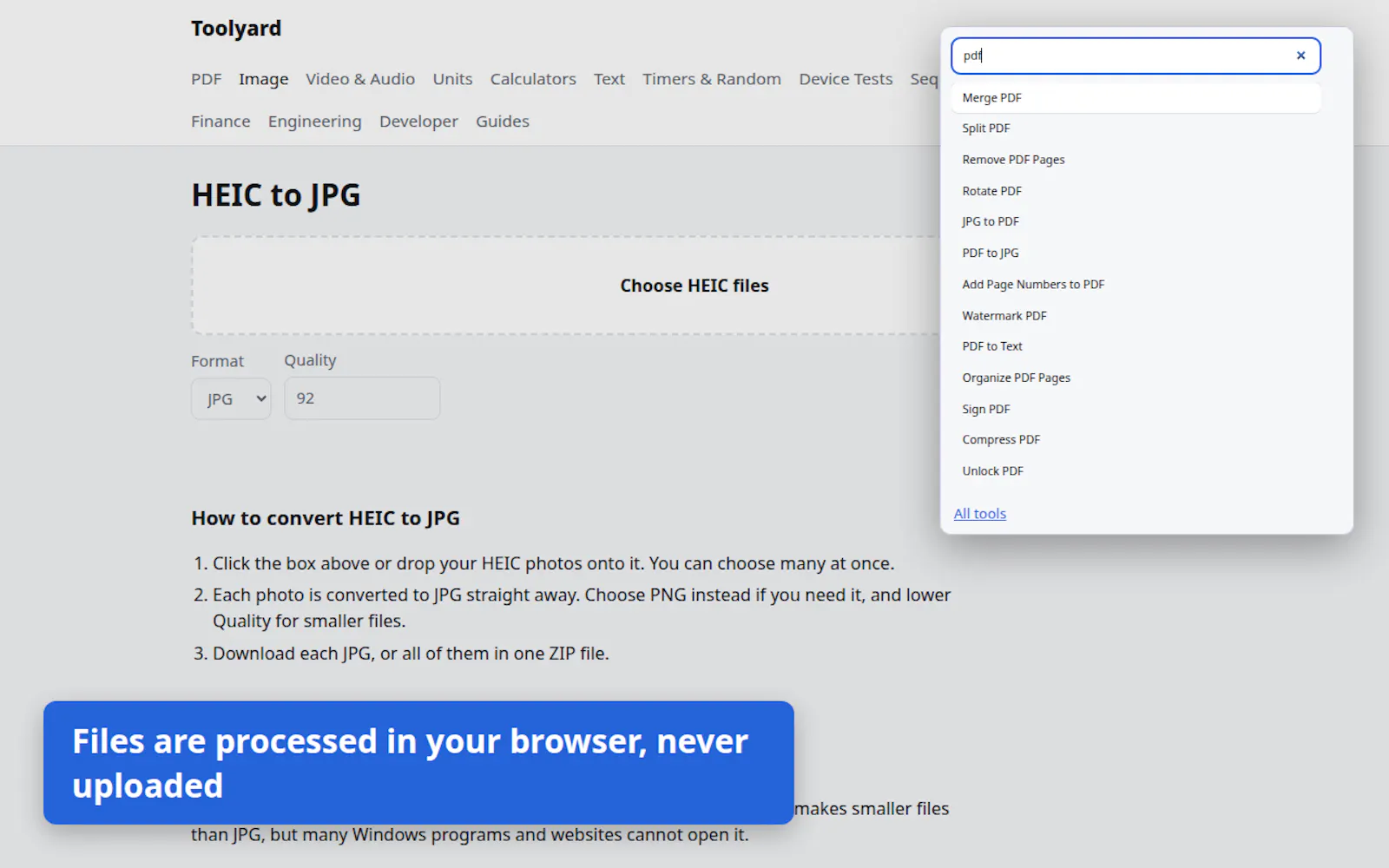This screenshot has width=1389, height=868.
Task: Select Watermark PDF result
Action: [1136, 316]
